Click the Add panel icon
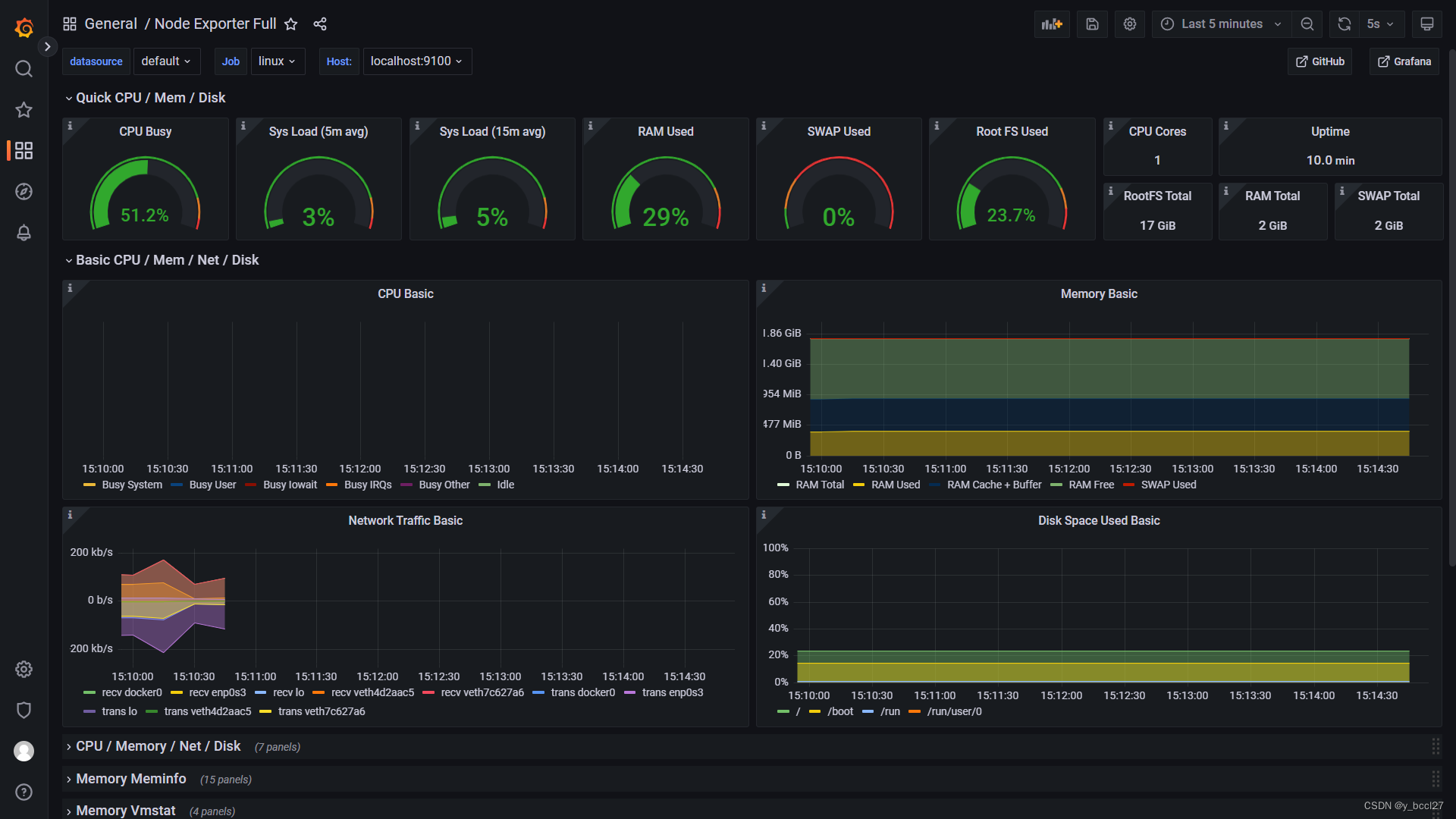The image size is (1456, 819). click(1052, 24)
